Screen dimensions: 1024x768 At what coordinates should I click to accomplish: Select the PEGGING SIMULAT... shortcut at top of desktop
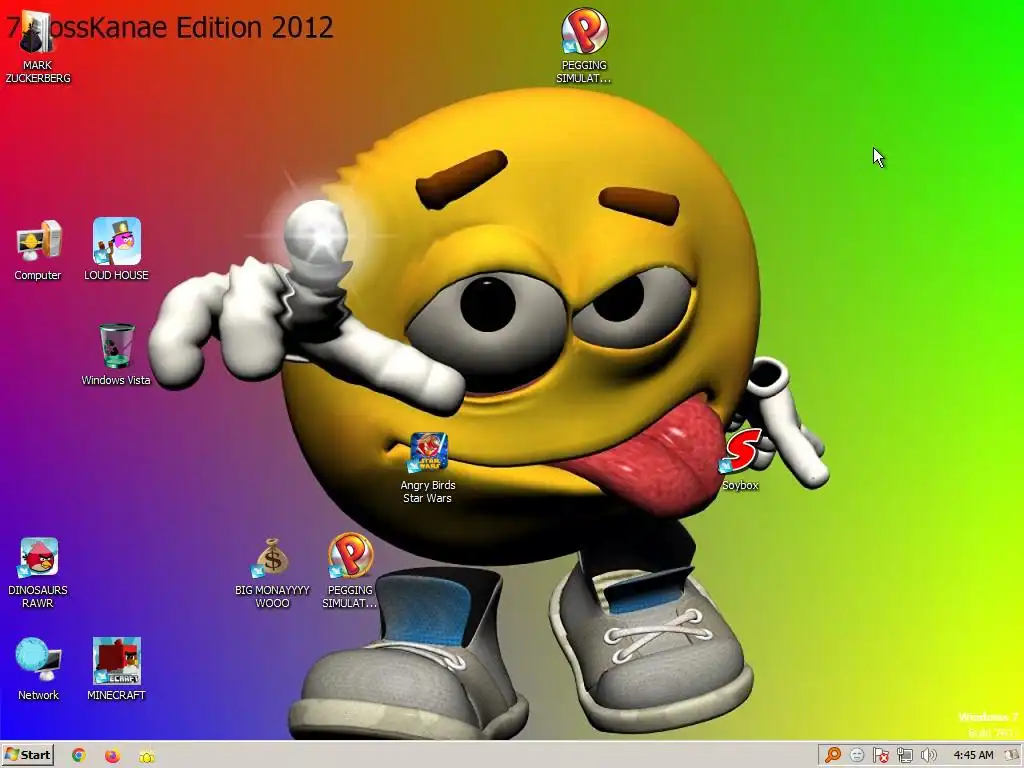pos(584,45)
